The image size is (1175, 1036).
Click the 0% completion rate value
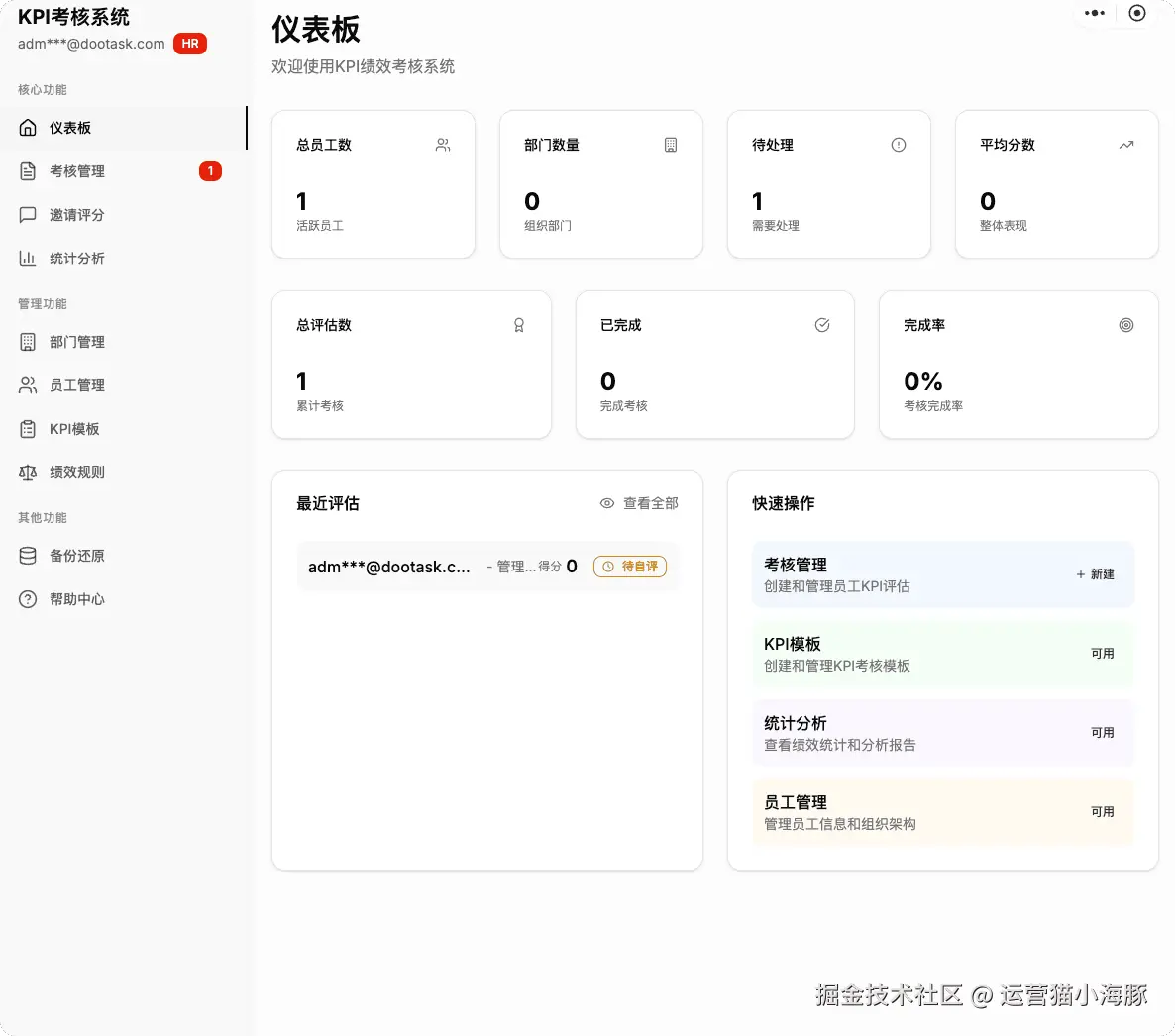point(923,382)
